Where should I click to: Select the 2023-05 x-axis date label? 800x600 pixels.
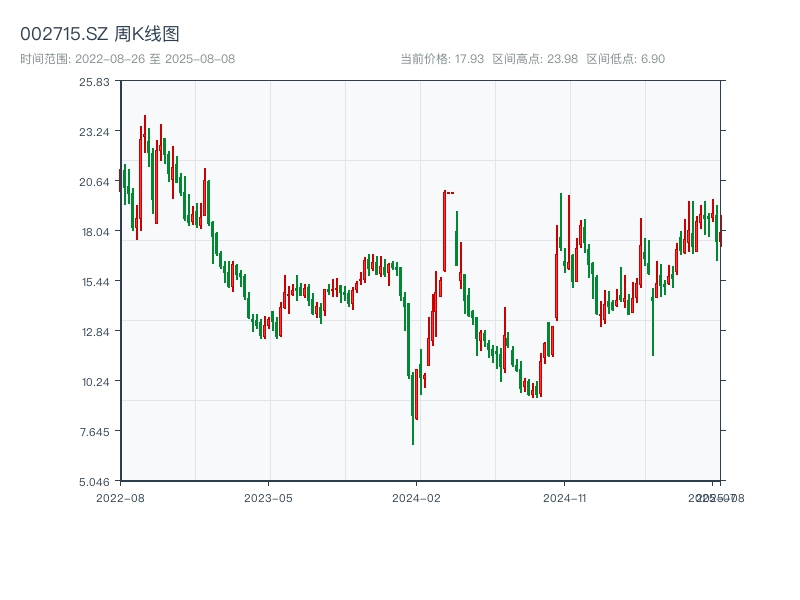pos(268,497)
